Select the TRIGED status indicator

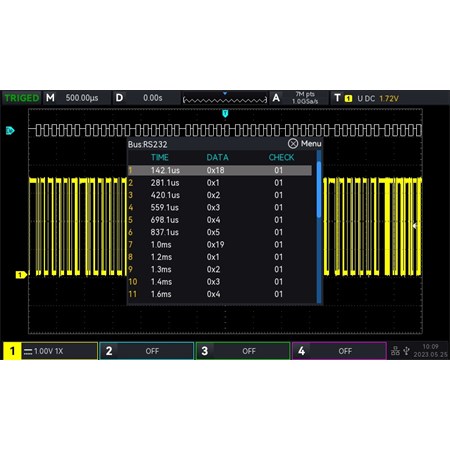(21, 98)
